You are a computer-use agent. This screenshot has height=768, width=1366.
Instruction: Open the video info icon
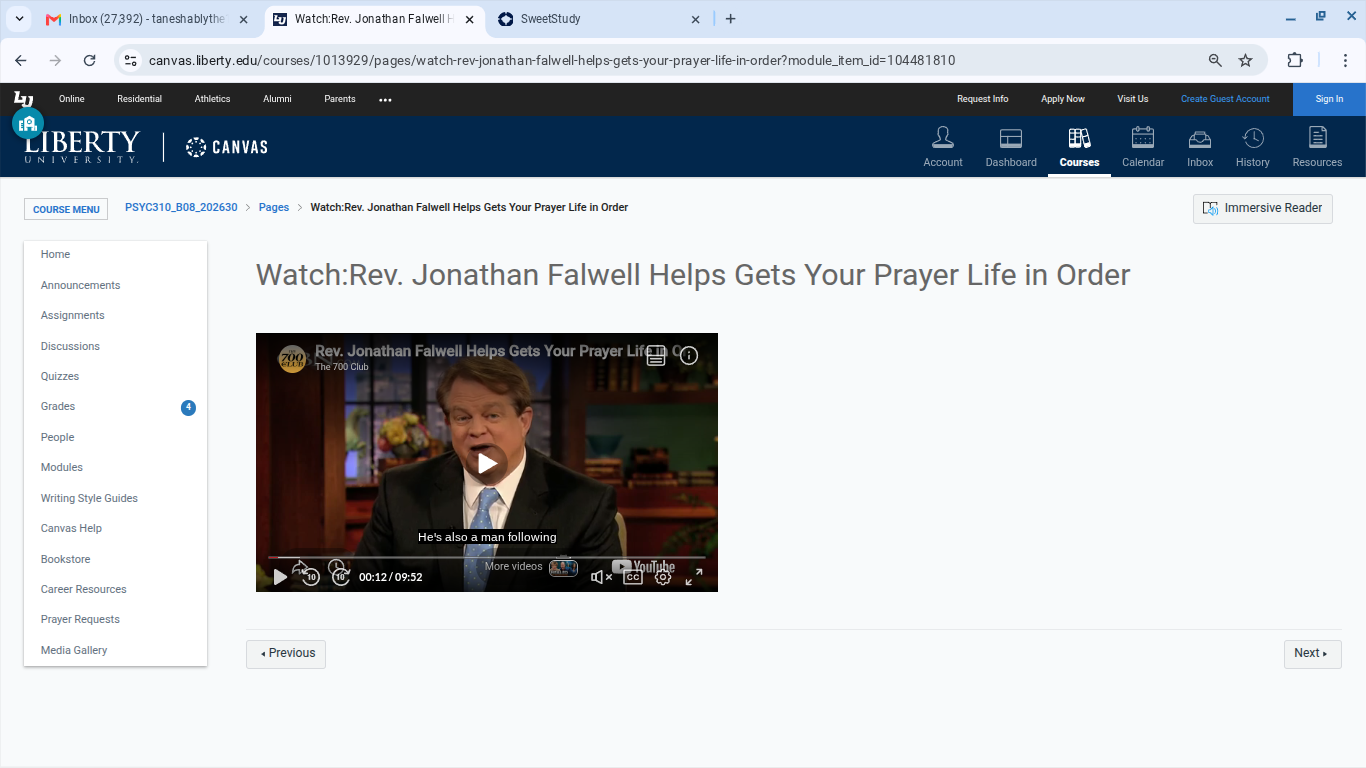689,355
